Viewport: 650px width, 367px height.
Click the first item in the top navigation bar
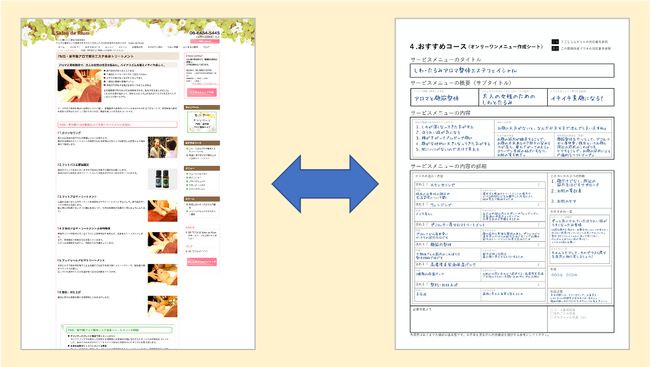[x=61, y=47]
